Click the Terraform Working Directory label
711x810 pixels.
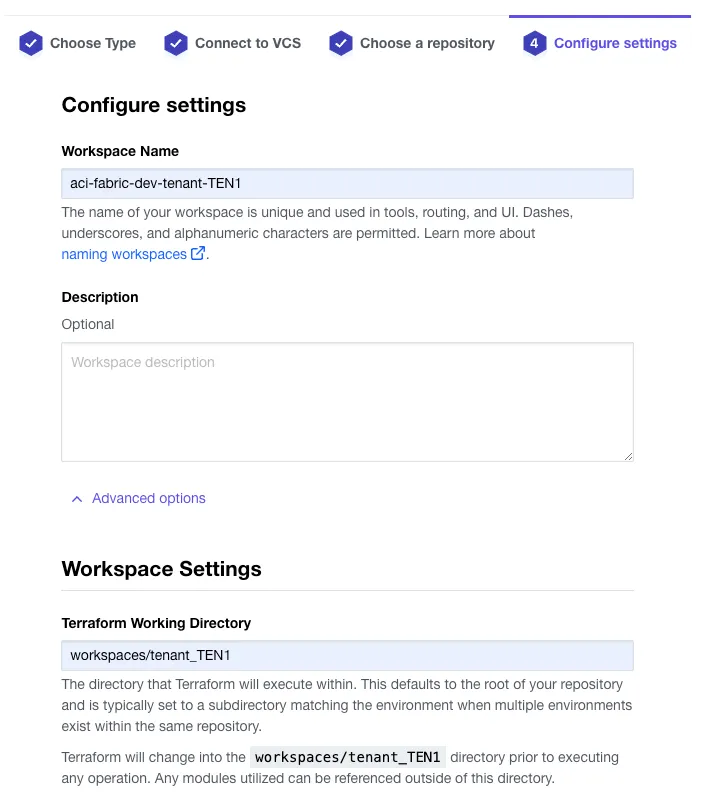tap(156, 623)
